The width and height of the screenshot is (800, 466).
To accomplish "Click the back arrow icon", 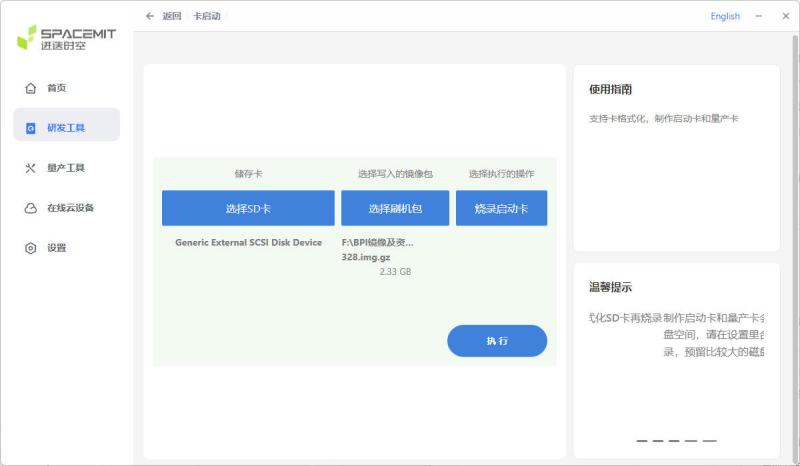I will (149, 16).
